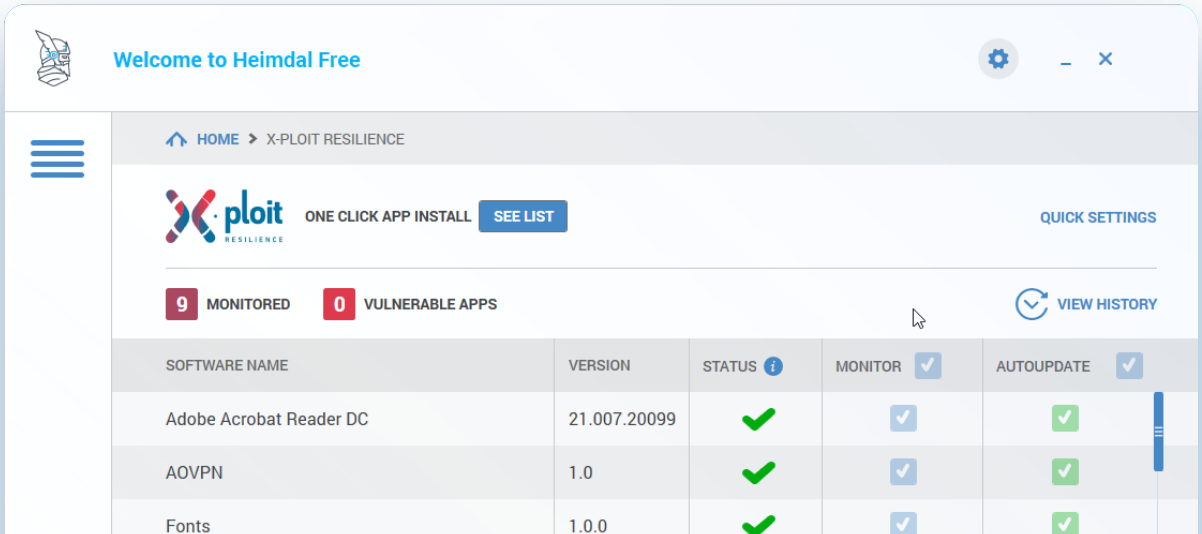Toggle Autoupdate checkbox for Fonts
This screenshot has width=1202, height=534.
tap(1065, 523)
